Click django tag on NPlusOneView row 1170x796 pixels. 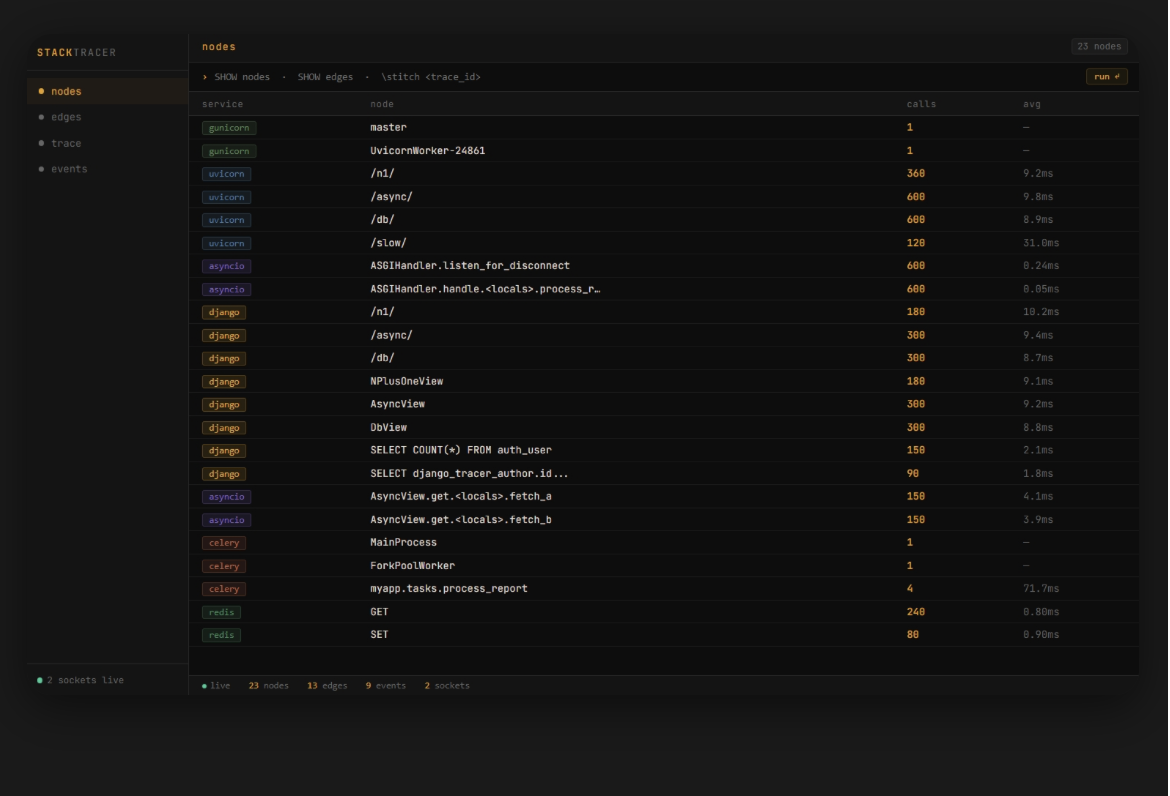(x=224, y=382)
